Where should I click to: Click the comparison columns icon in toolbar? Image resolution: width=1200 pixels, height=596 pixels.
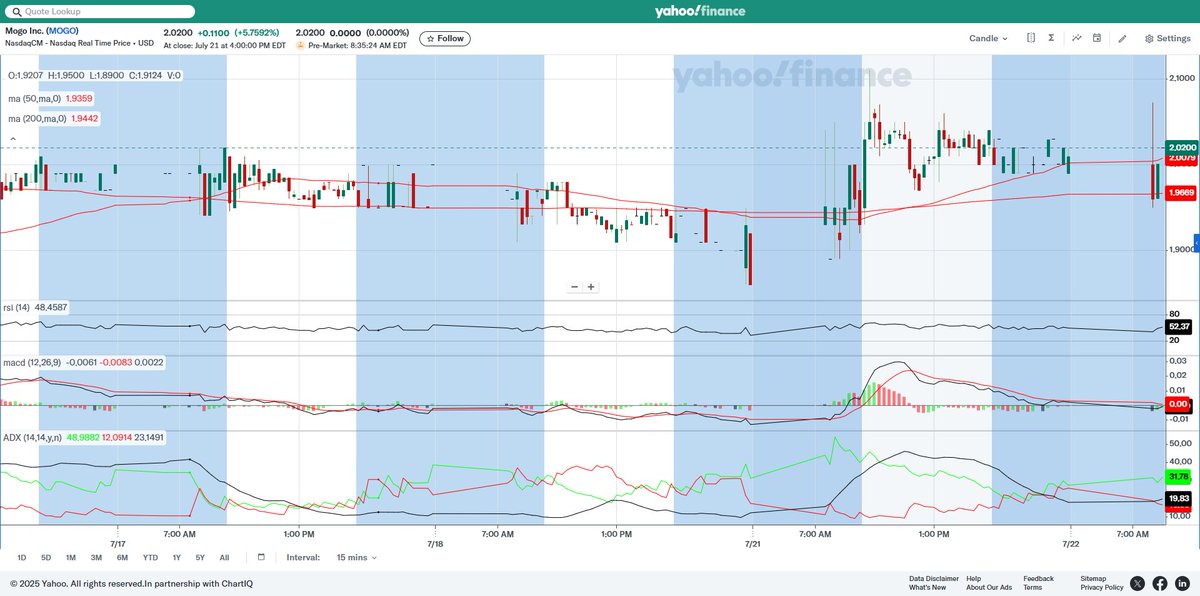[1030, 38]
